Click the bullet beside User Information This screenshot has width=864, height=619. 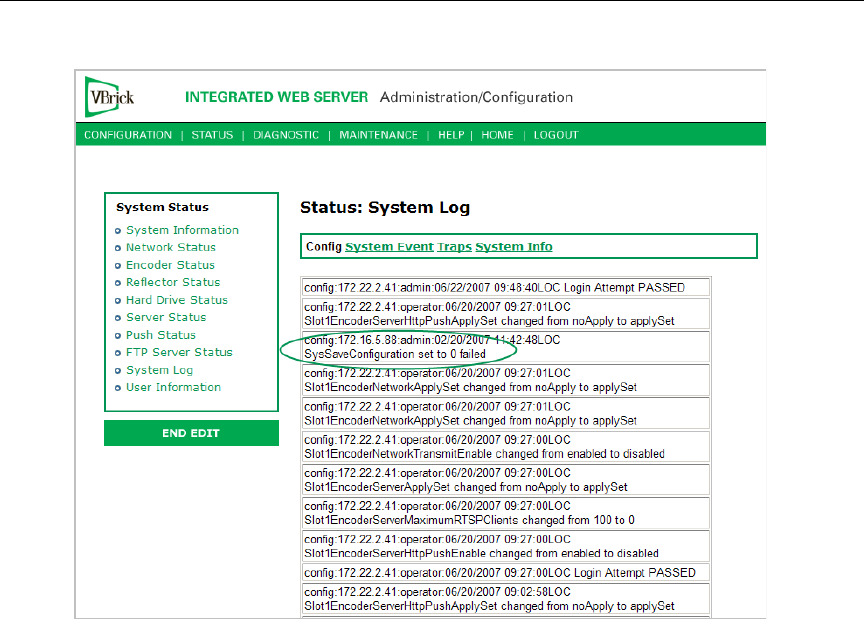pyautogui.click(x=117, y=388)
